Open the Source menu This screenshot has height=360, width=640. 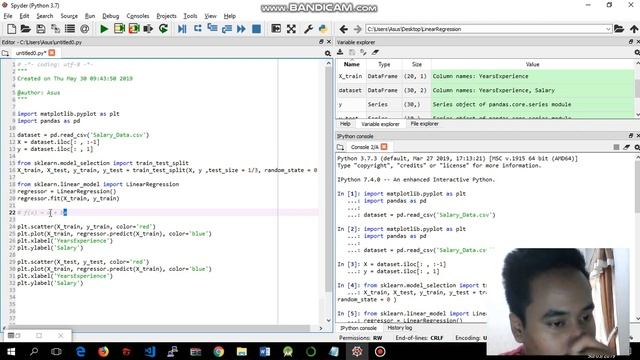(x=69, y=16)
